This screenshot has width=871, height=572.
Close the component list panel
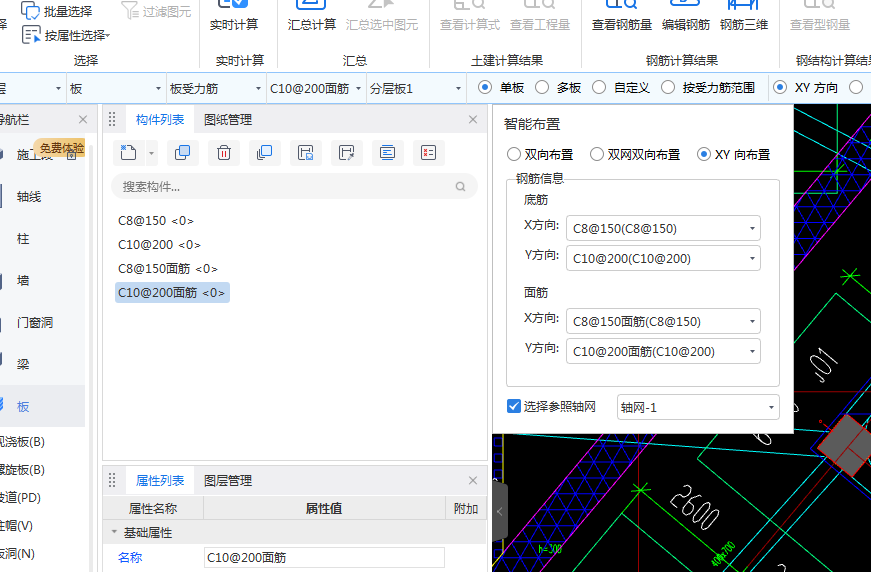[x=473, y=119]
